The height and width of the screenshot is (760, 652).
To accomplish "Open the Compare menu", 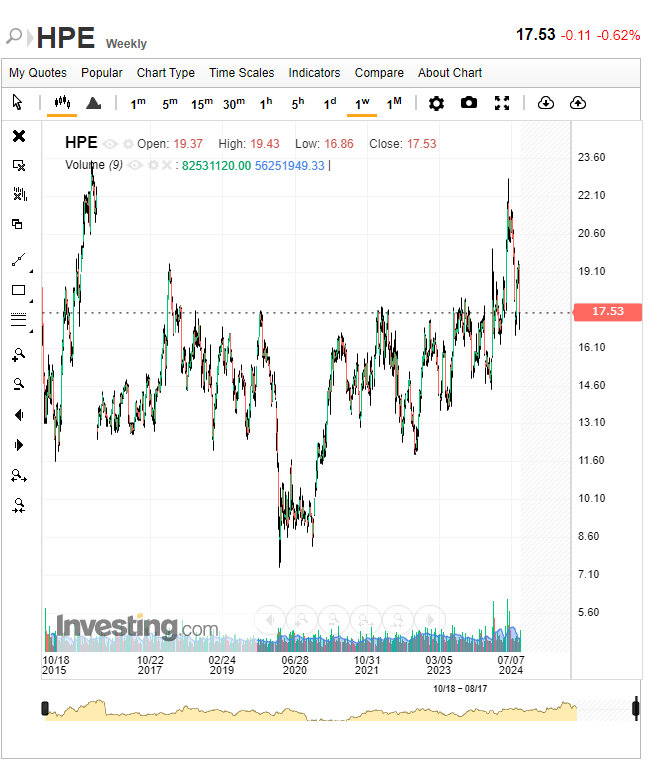I will 379,73.
